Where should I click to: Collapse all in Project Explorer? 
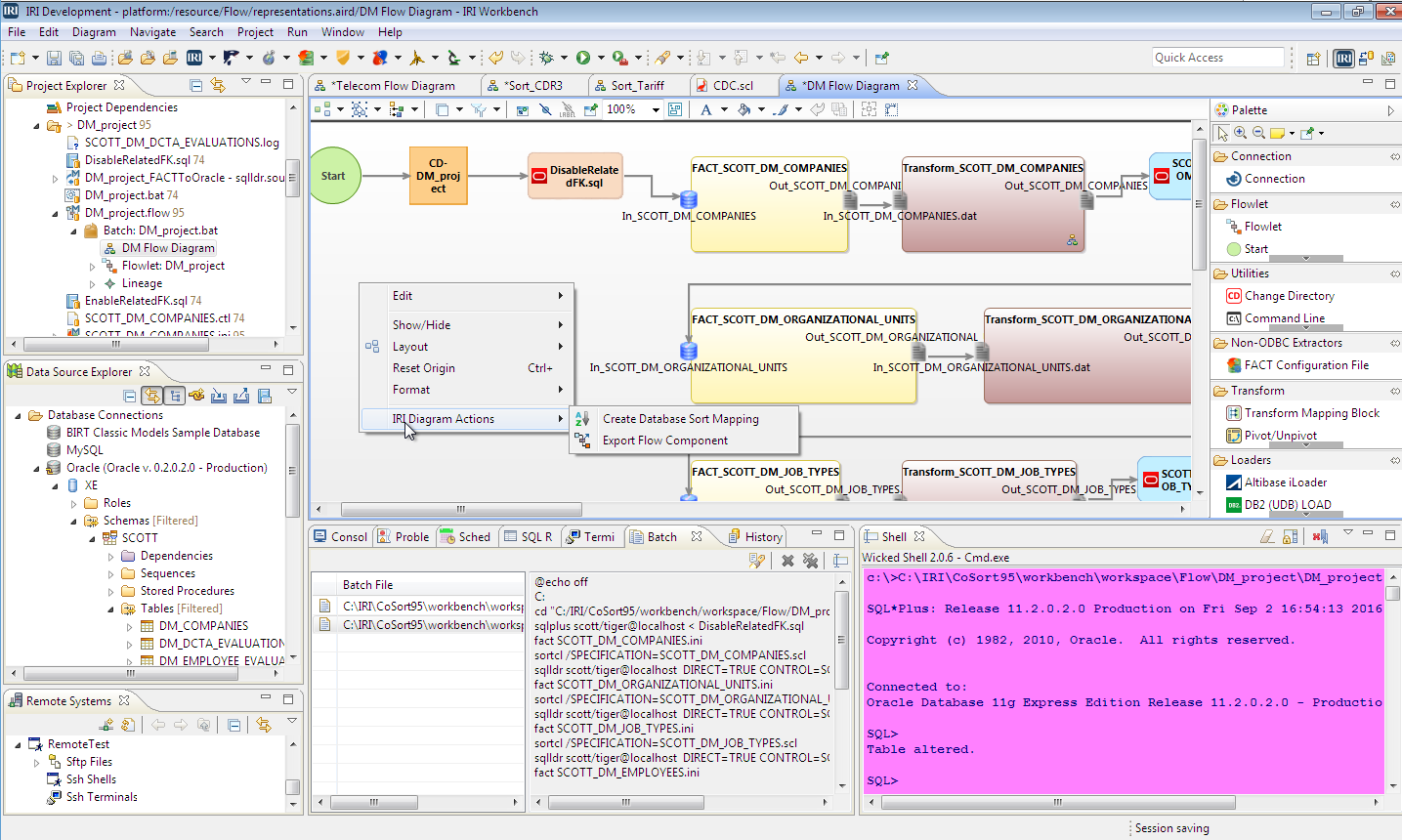tap(196, 85)
